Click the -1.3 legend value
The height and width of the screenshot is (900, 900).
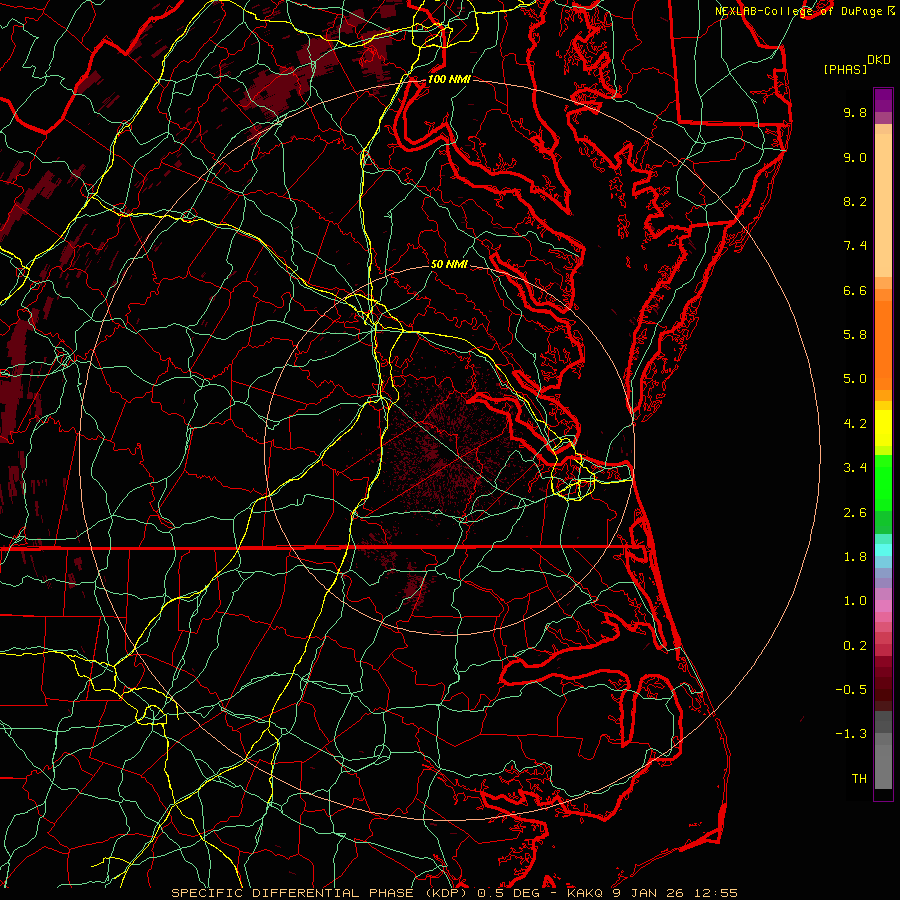(851, 734)
